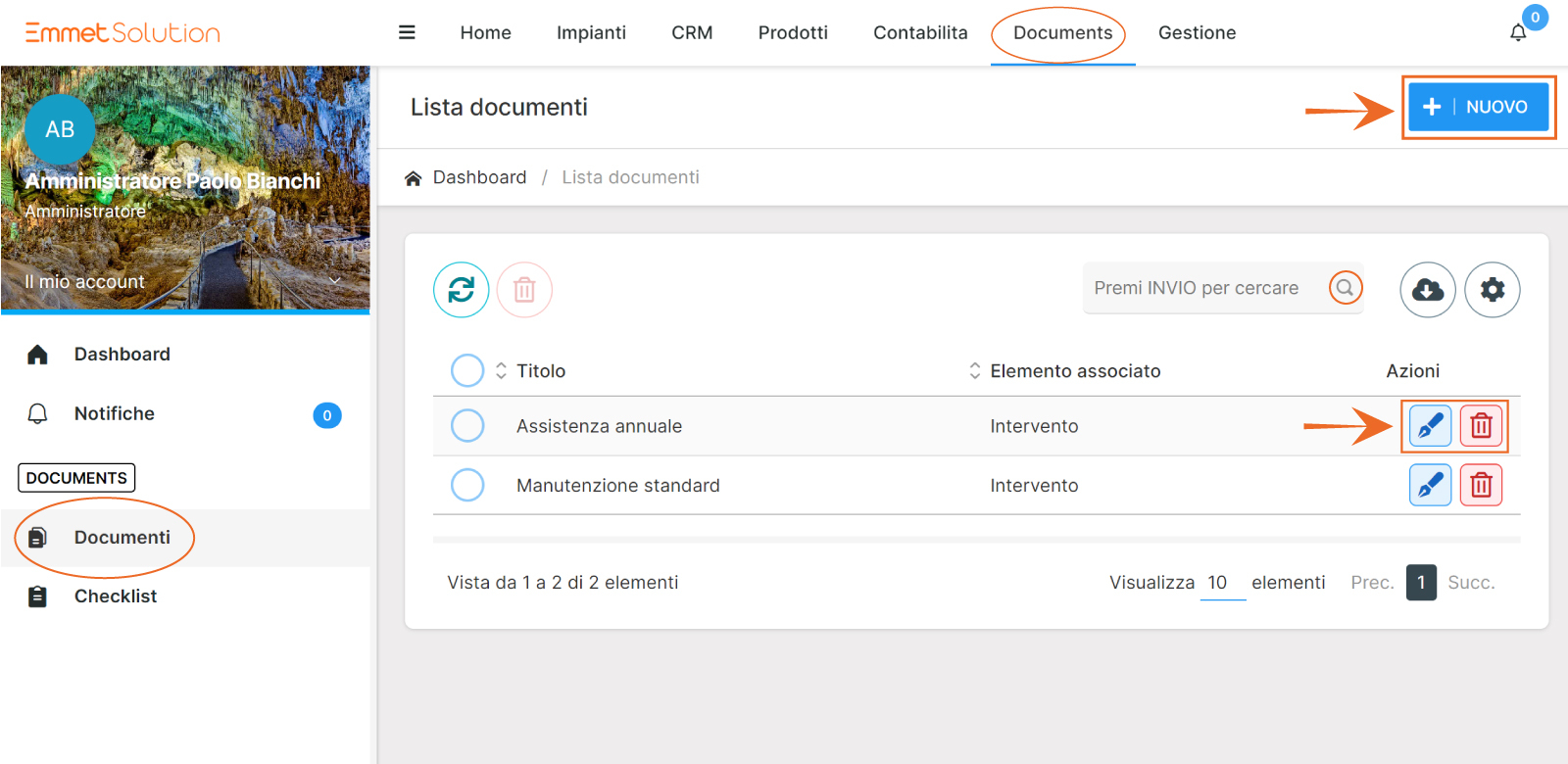Go to Dashboard breadcrumb link

(x=479, y=177)
